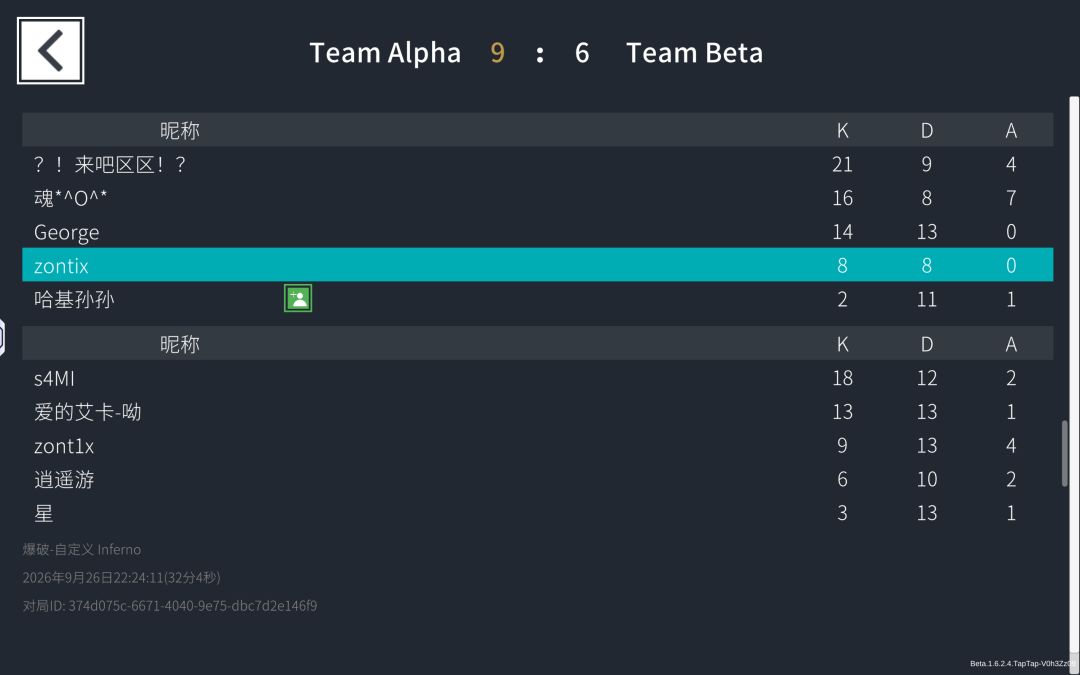Add 哈基孙孙 as a friend
Image resolution: width=1080 pixels, height=675 pixels.
coord(298,298)
